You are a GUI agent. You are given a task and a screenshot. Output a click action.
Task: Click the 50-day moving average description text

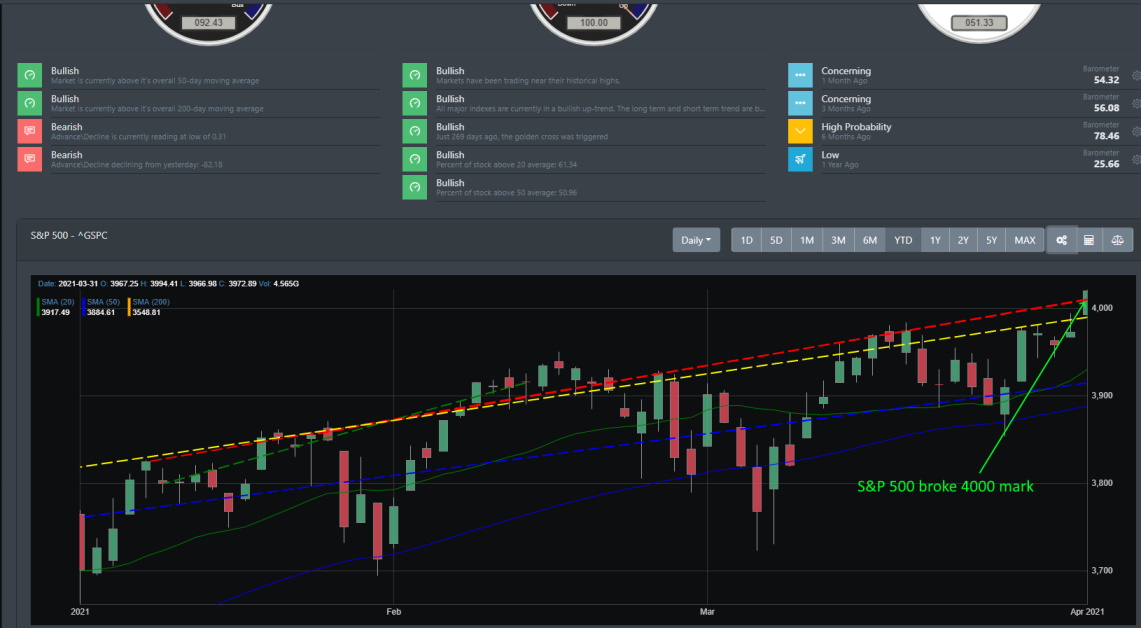[x=155, y=81]
